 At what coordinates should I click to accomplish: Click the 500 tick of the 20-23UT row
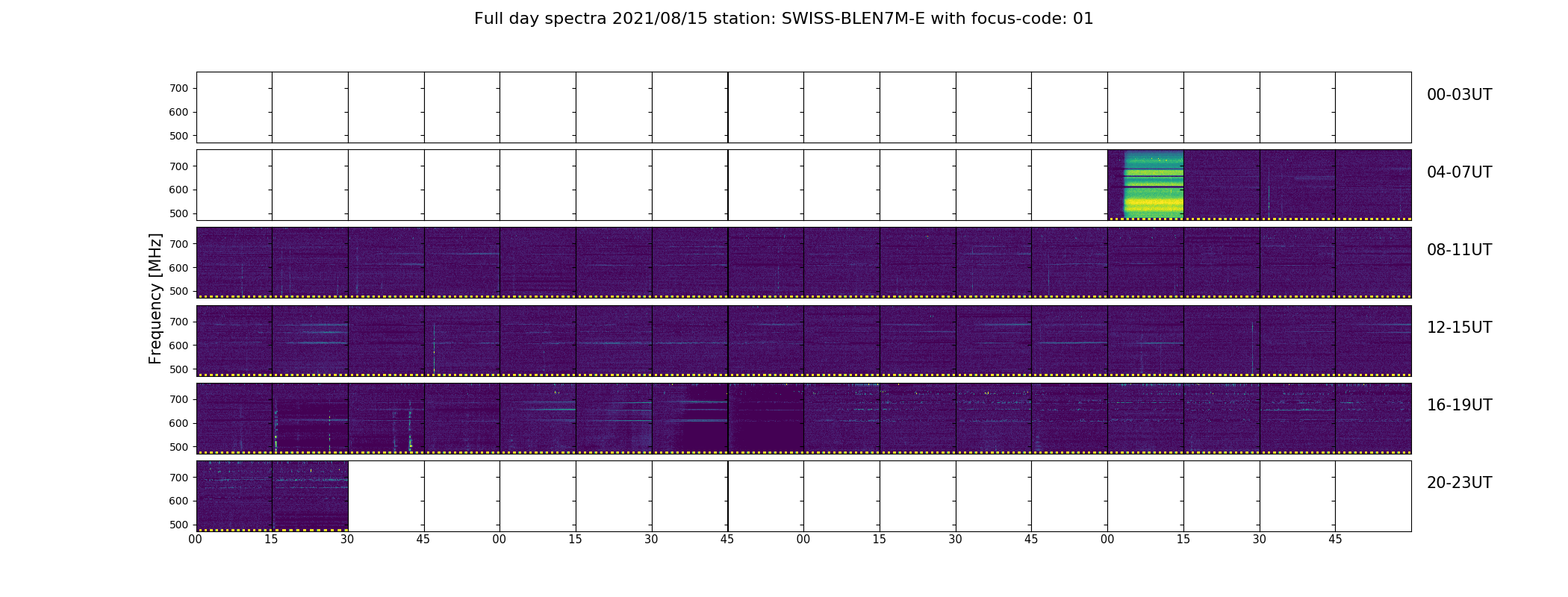pos(179,525)
